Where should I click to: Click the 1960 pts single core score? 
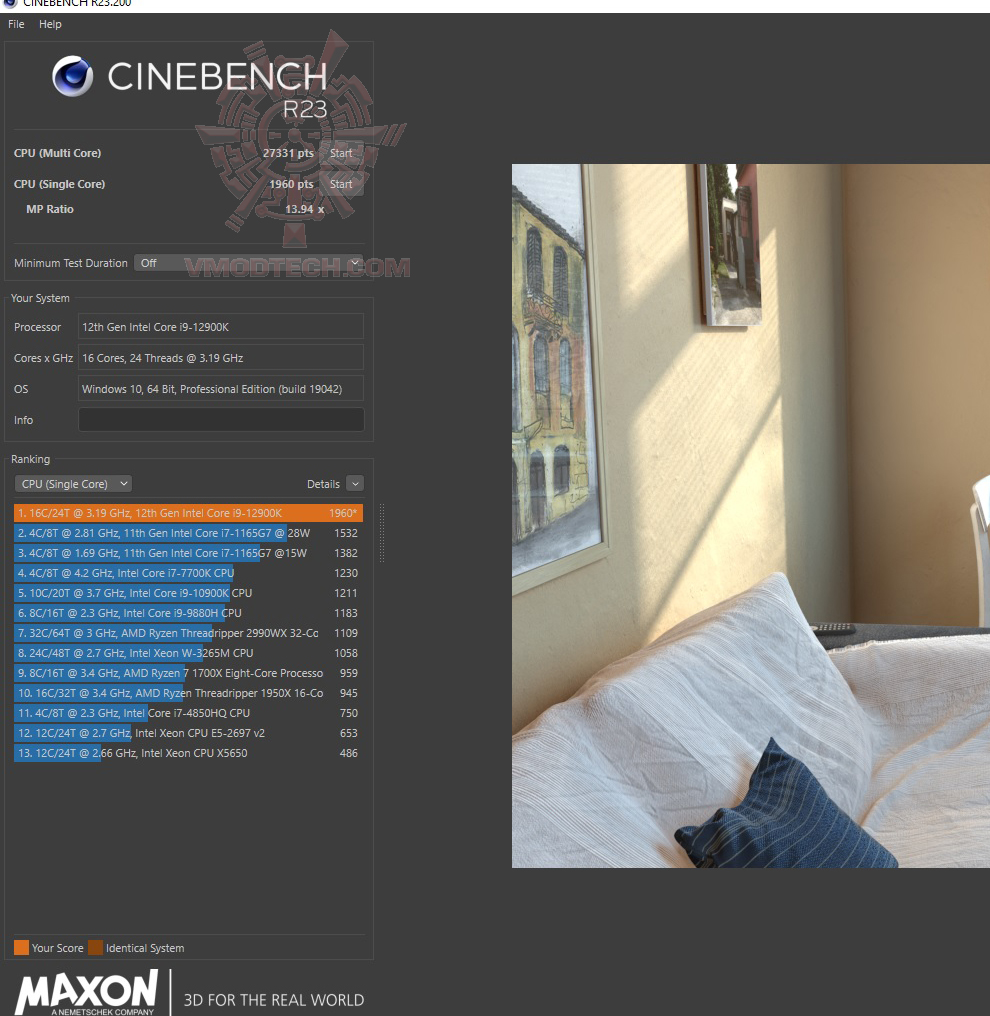(x=291, y=184)
